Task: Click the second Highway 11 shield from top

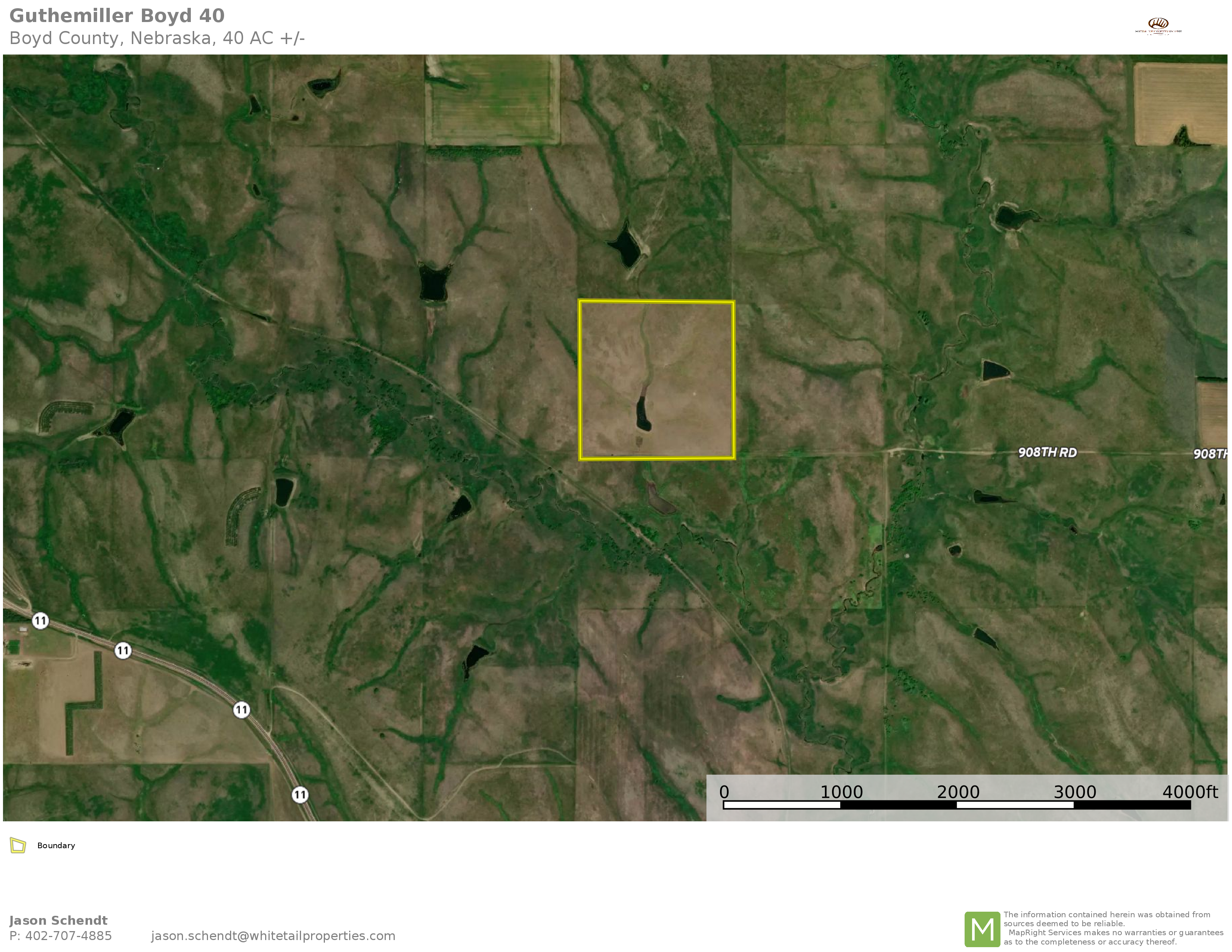Action: [123, 650]
